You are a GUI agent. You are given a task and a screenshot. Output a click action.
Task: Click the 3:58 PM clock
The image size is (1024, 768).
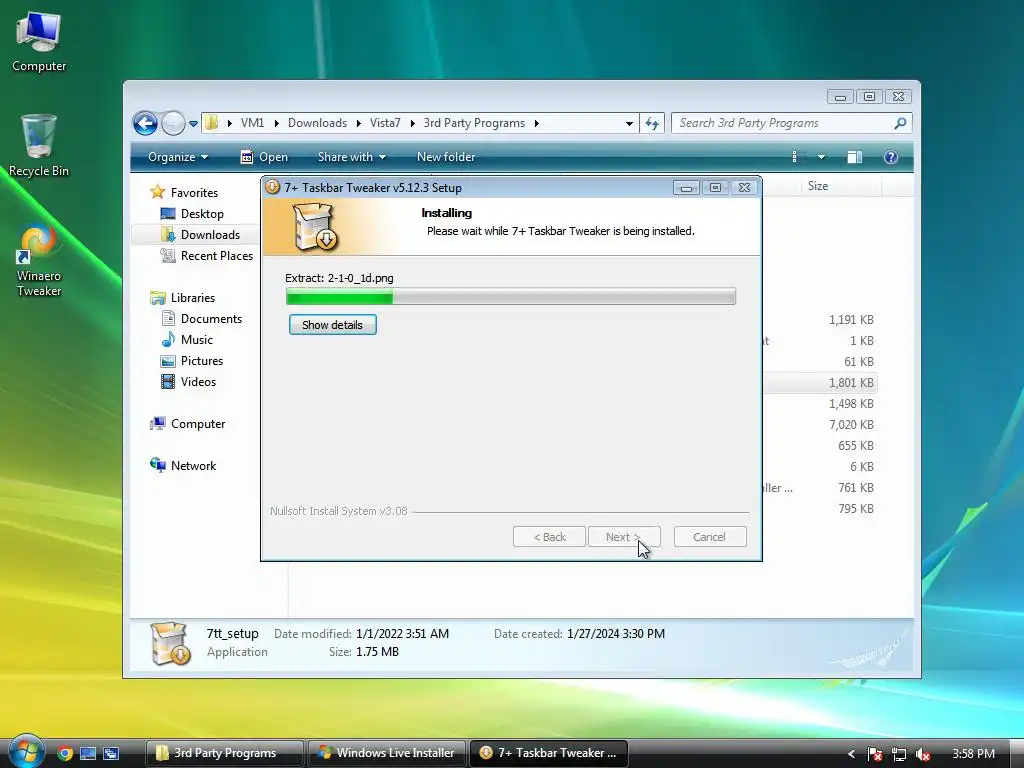pyautogui.click(x=973, y=754)
